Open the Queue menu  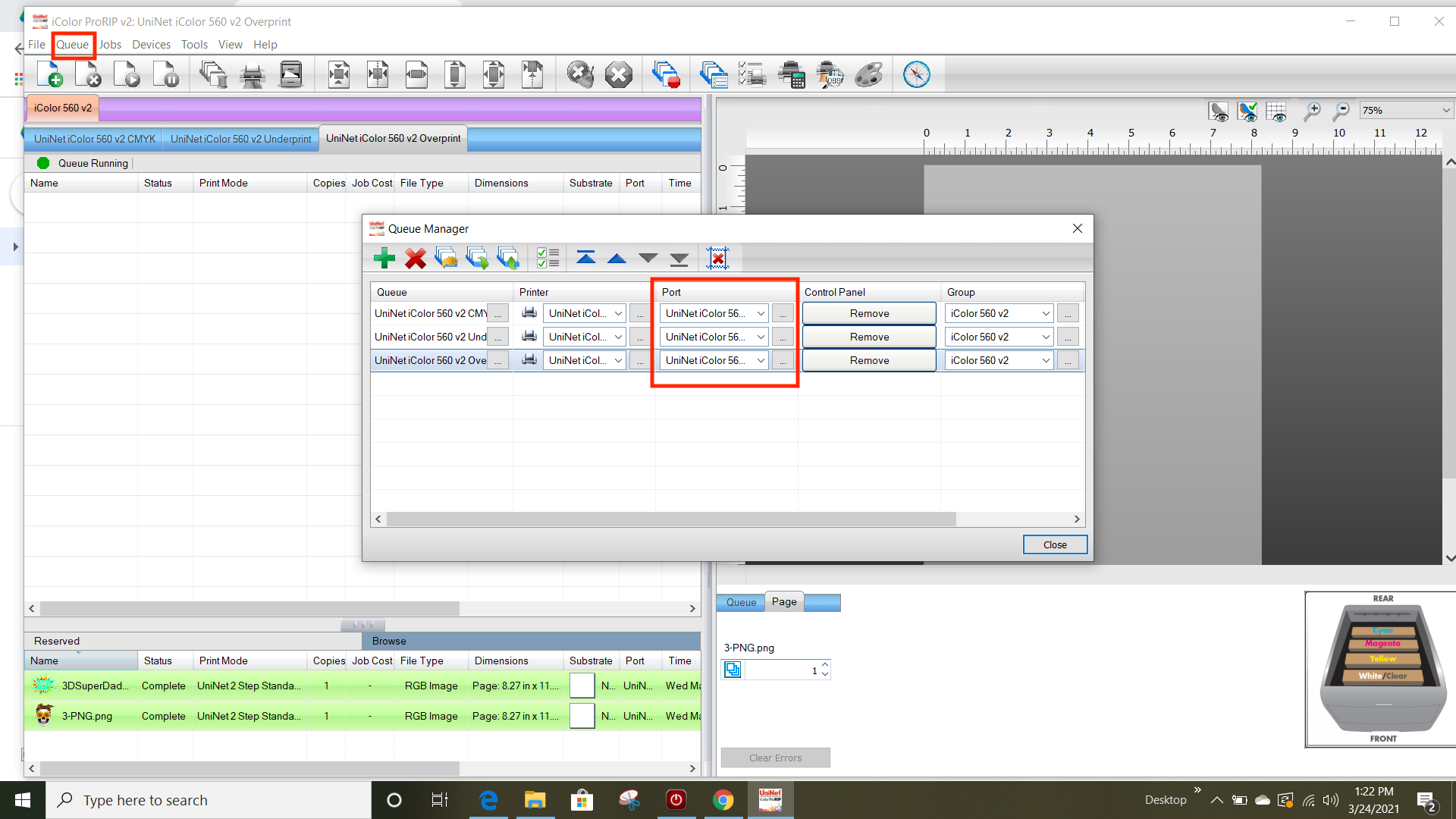(x=73, y=45)
